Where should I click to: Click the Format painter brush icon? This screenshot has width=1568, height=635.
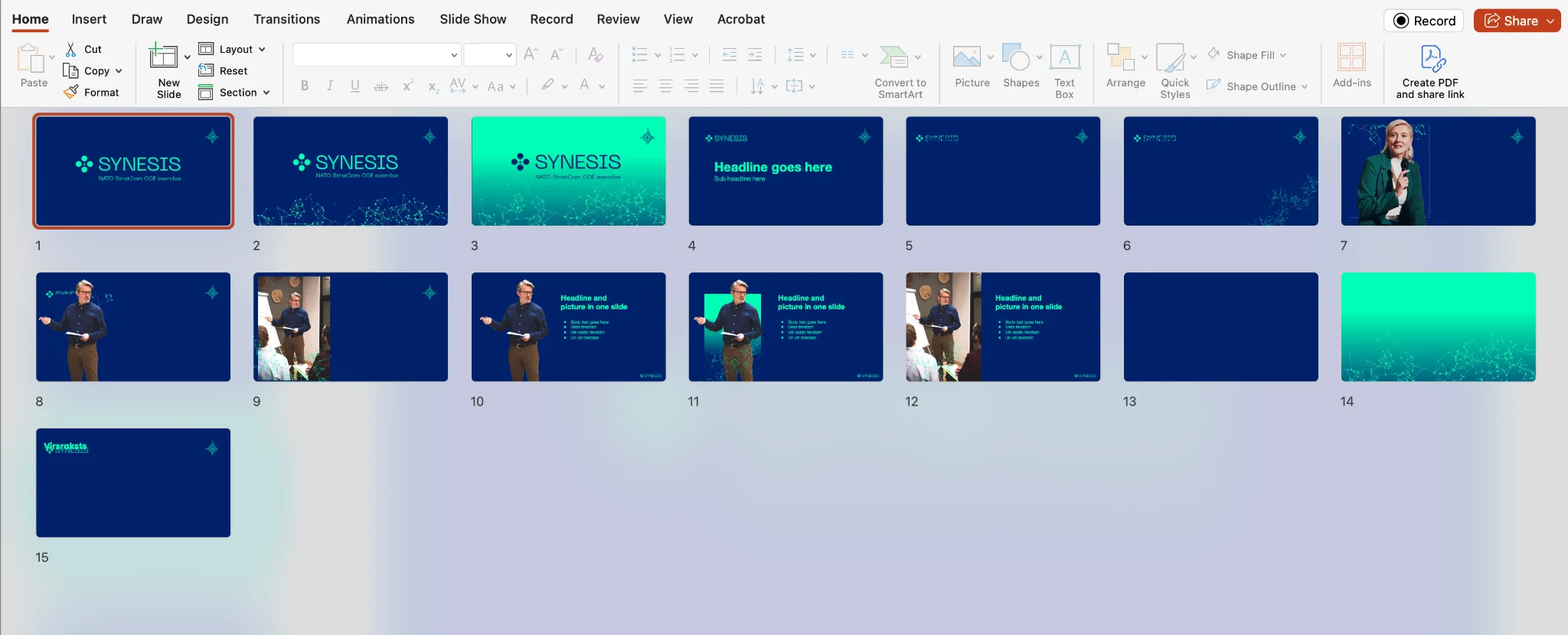[x=70, y=92]
